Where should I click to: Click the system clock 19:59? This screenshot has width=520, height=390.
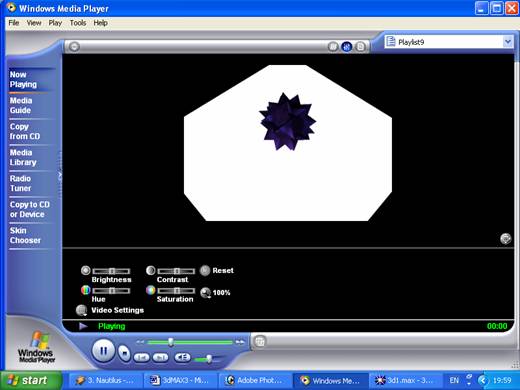(x=502, y=380)
